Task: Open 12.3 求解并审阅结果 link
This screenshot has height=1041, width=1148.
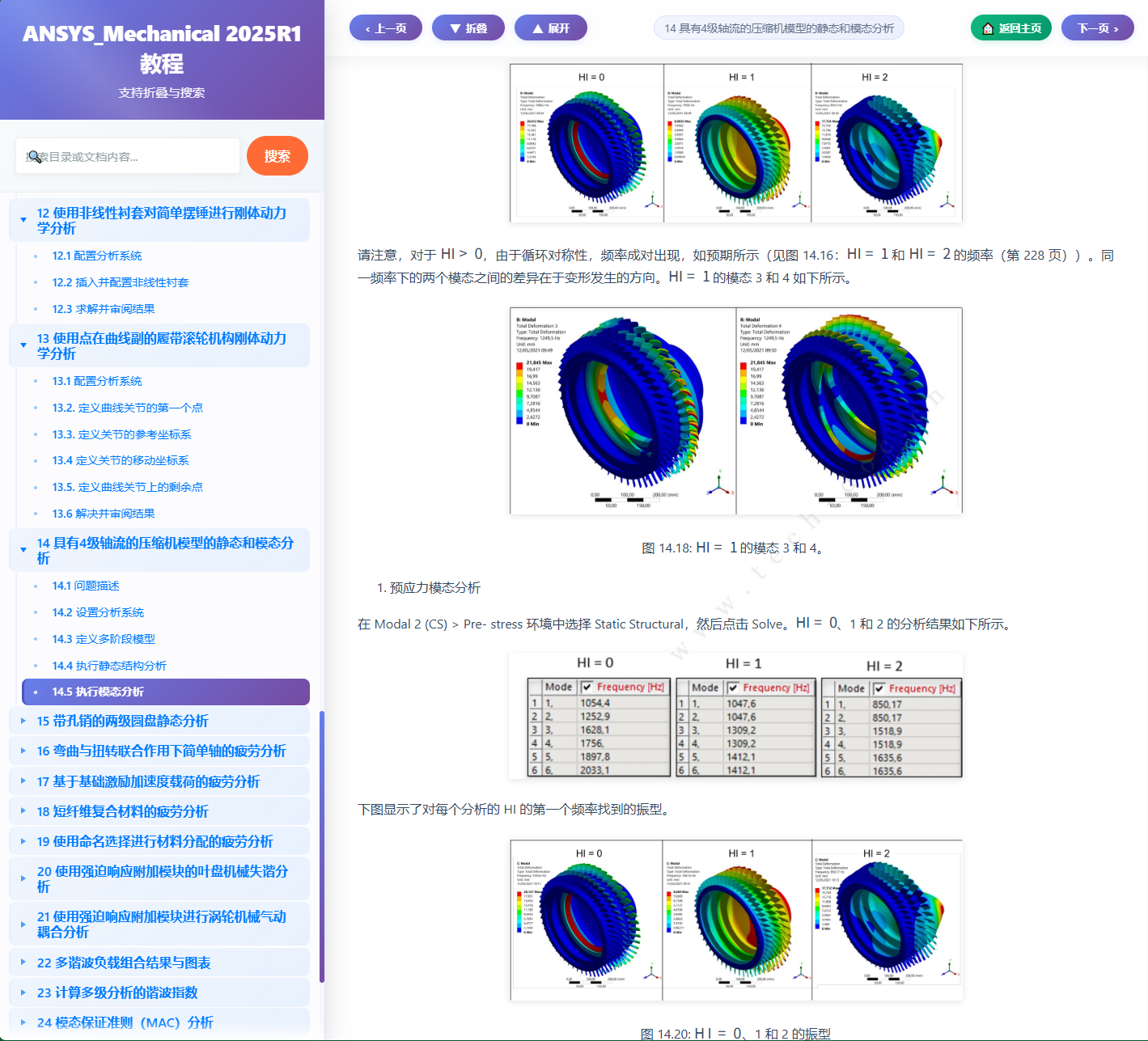Action: click(103, 309)
